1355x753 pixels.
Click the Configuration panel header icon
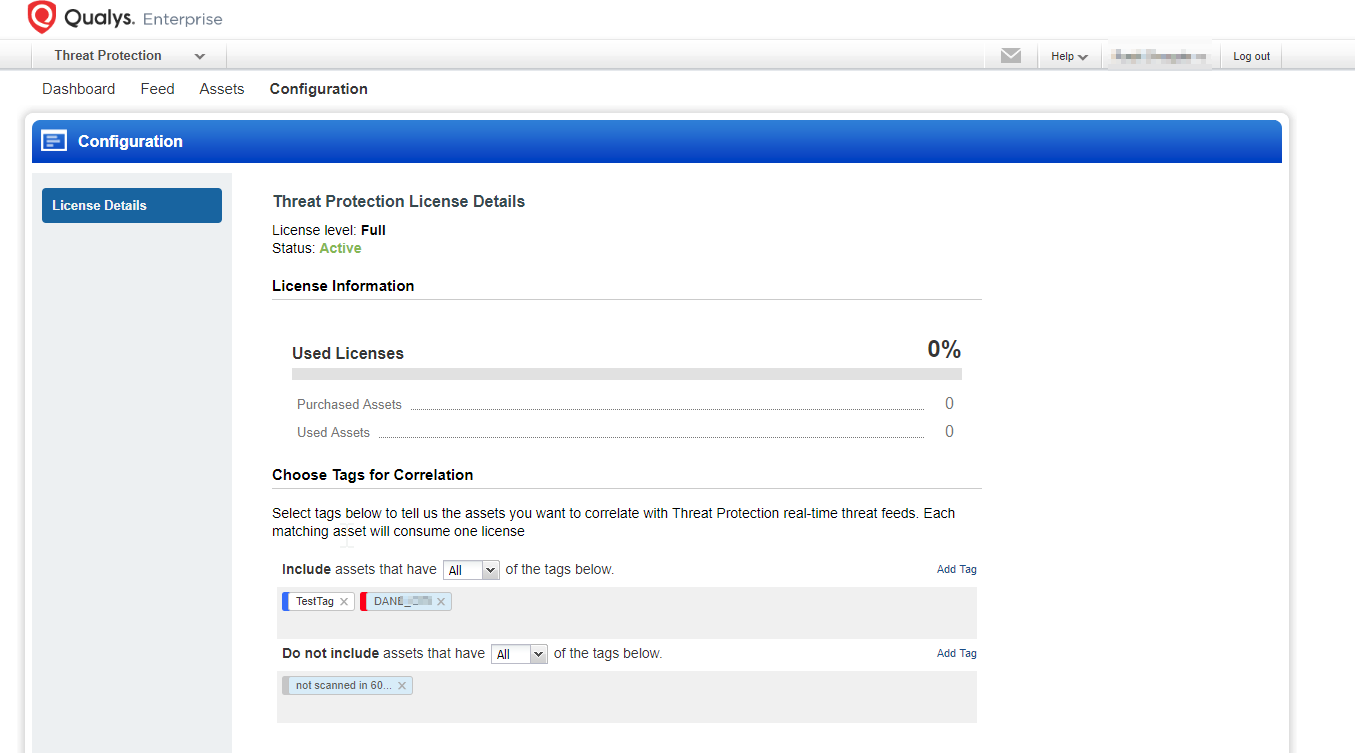pos(54,141)
